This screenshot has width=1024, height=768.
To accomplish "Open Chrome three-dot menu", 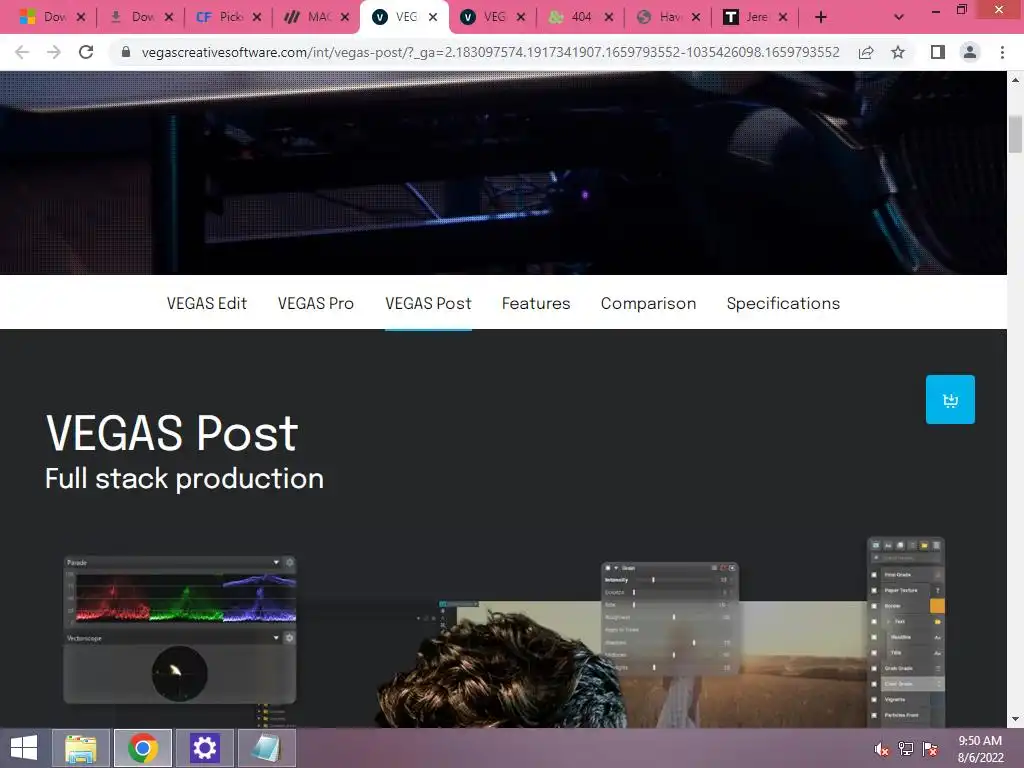I will click(1002, 52).
